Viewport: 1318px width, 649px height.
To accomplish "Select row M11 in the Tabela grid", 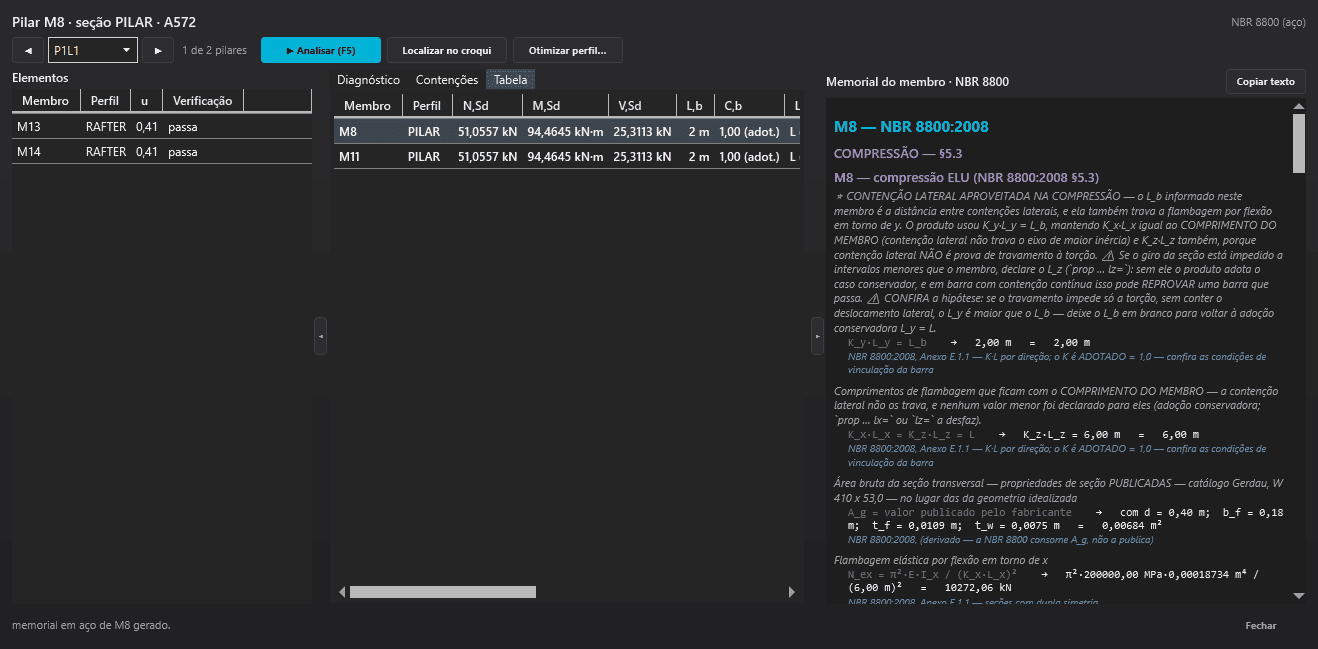I will 567,157.
